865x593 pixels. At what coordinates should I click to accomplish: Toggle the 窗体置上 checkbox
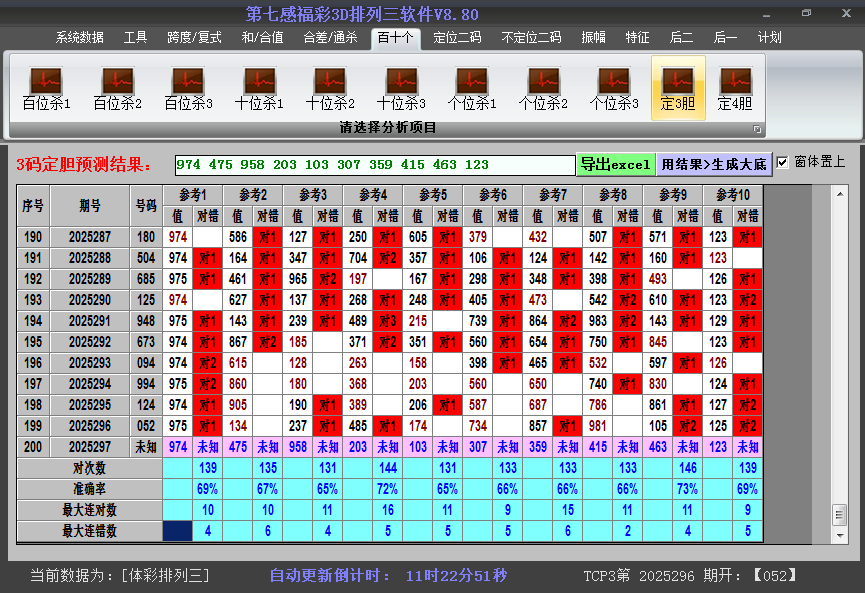click(x=782, y=163)
